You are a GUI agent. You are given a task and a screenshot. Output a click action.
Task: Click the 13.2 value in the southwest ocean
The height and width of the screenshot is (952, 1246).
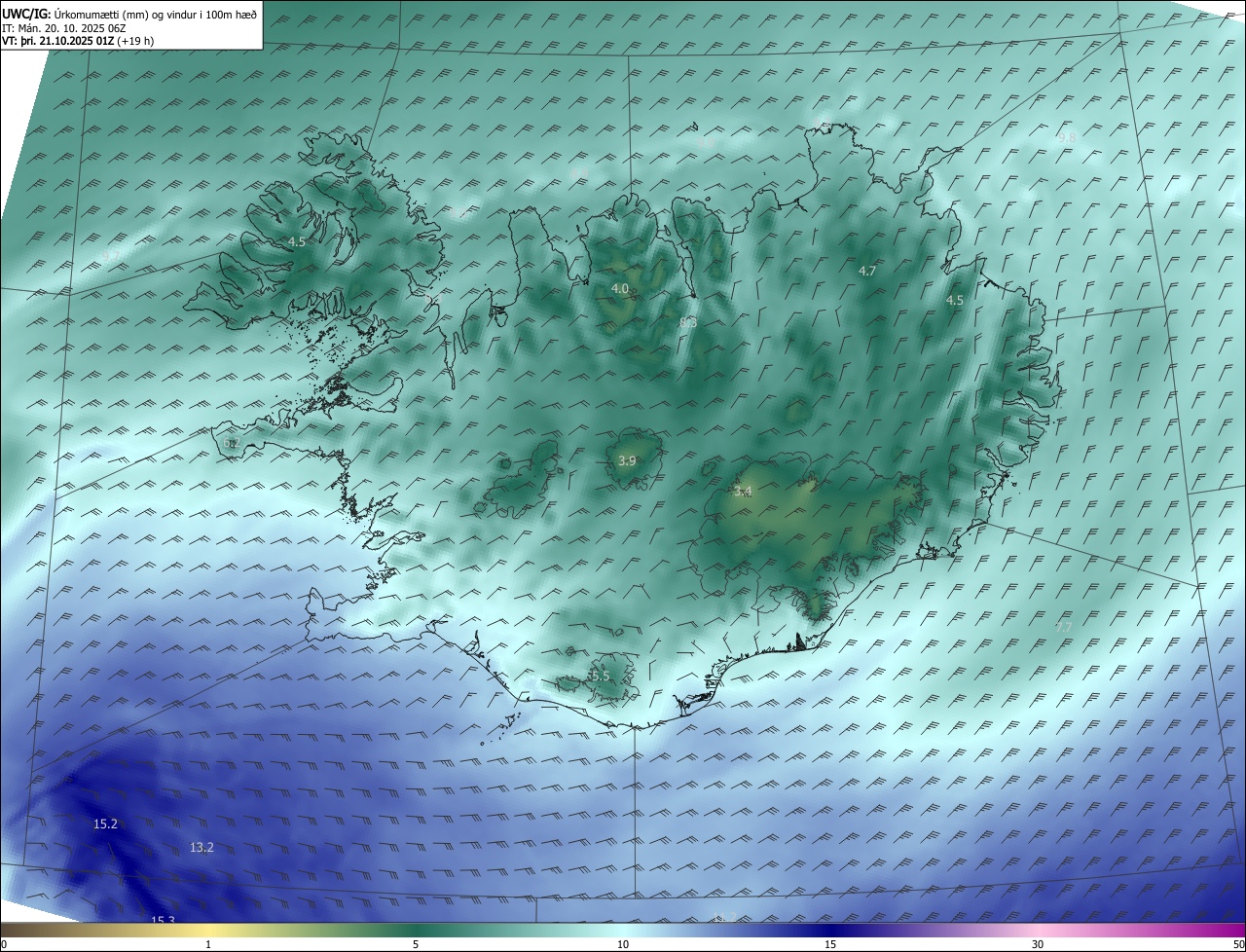click(x=202, y=848)
